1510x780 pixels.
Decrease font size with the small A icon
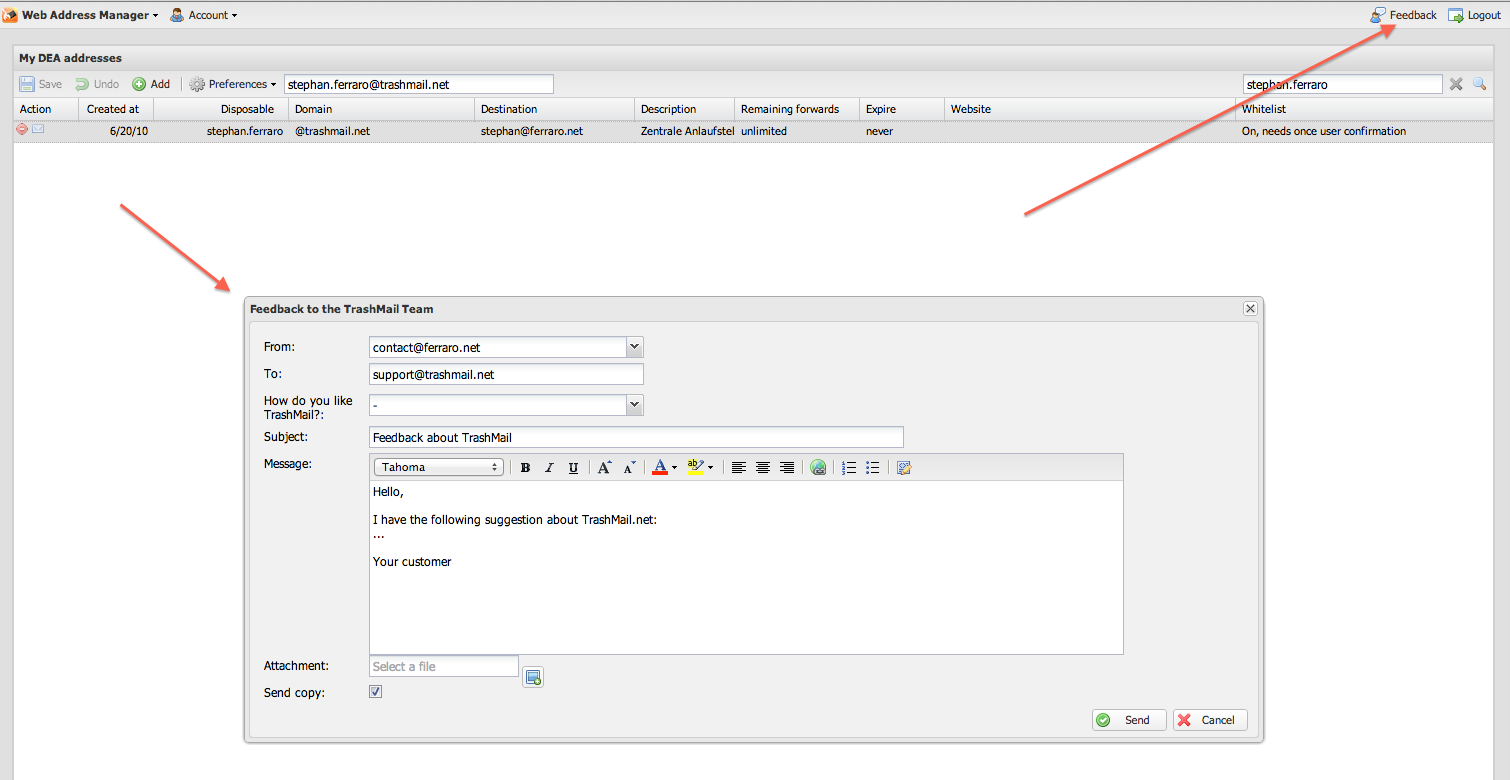click(x=629, y=467)
